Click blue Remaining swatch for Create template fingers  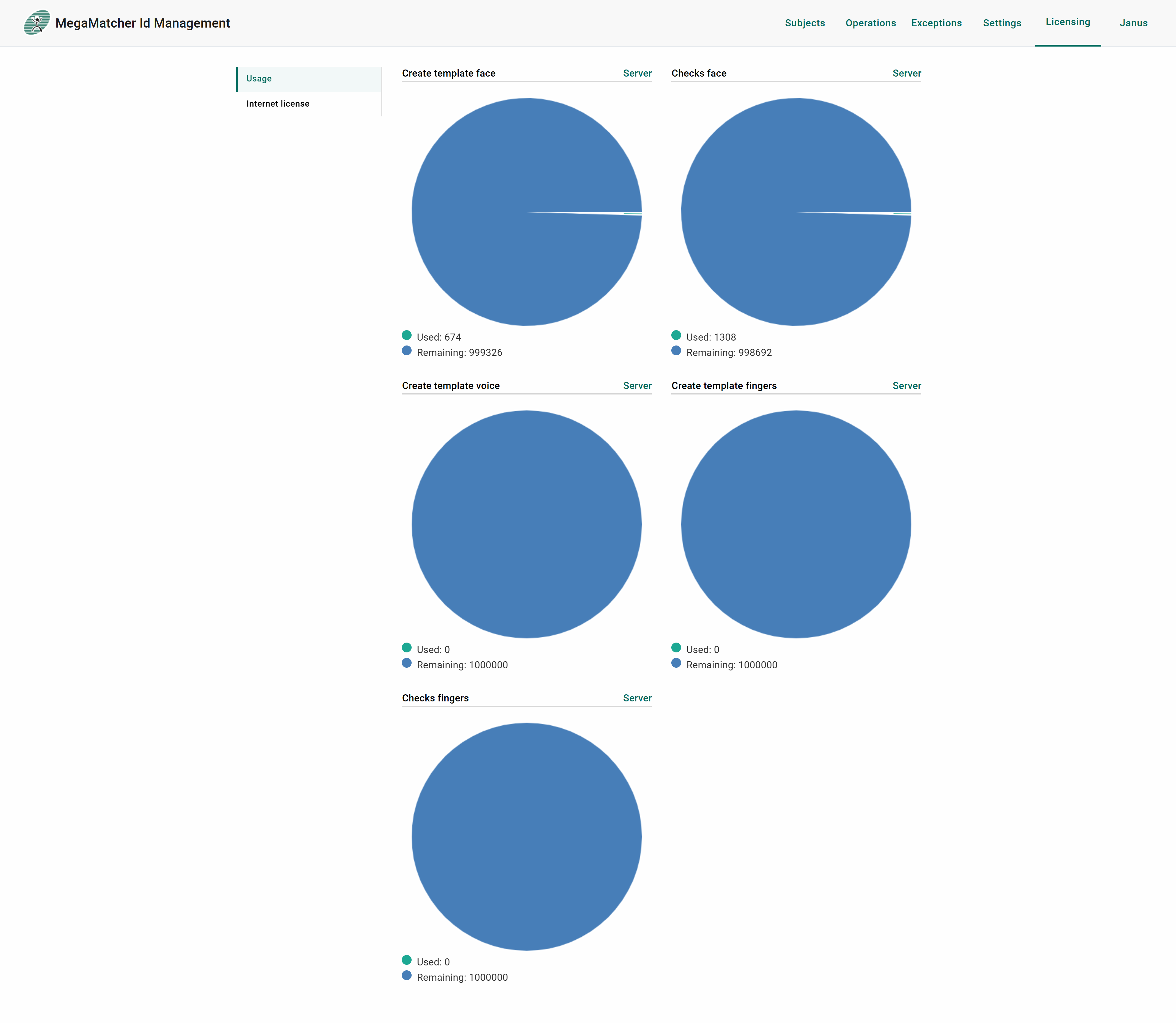tap(676, 663)
